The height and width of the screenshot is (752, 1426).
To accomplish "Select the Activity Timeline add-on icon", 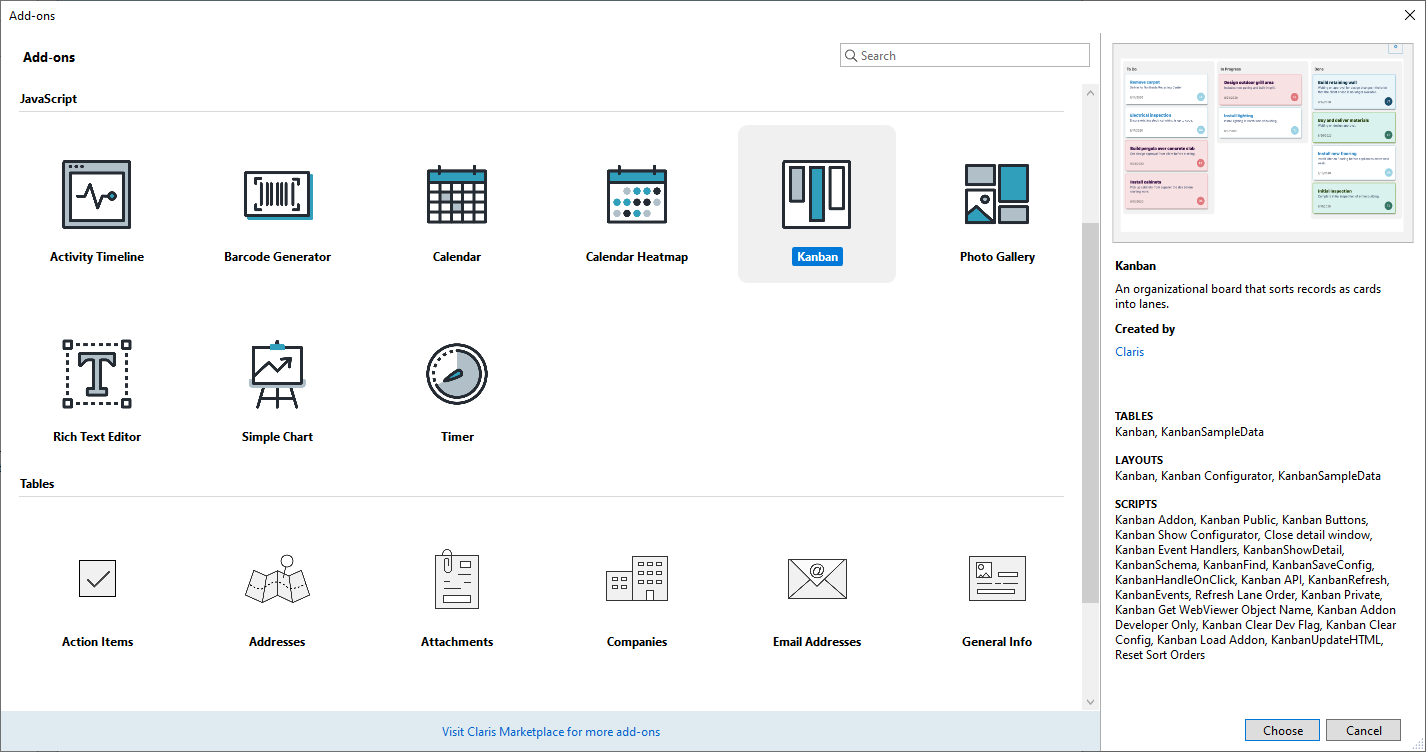I will pos(97,195).
